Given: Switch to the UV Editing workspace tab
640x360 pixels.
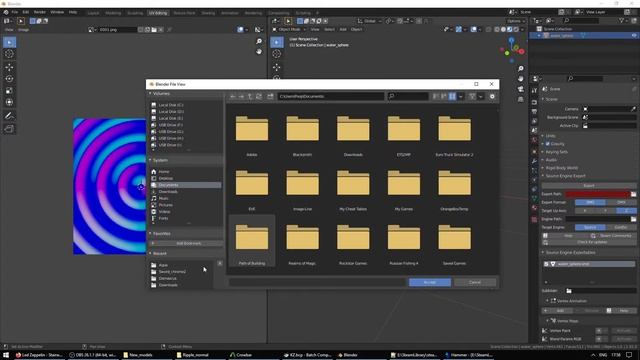Looking at the screenshot, I should point(158,13).
